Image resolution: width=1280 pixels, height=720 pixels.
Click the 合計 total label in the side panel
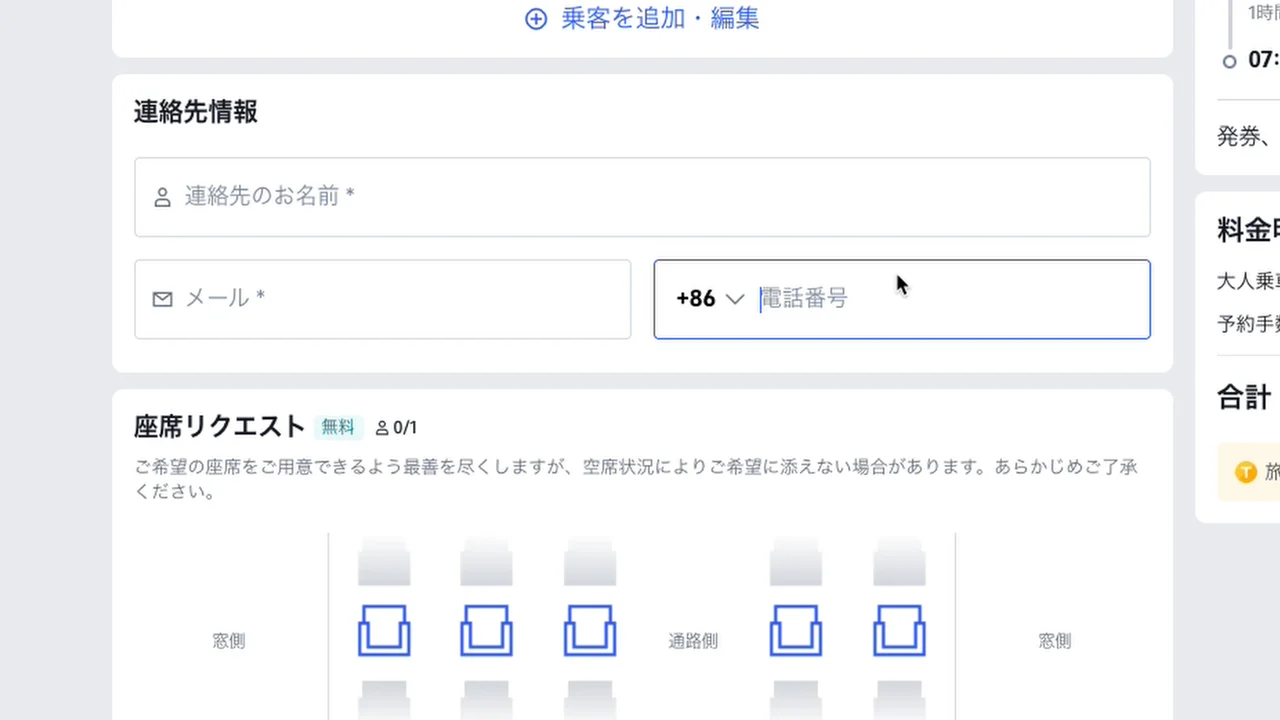pos(1244,397)
